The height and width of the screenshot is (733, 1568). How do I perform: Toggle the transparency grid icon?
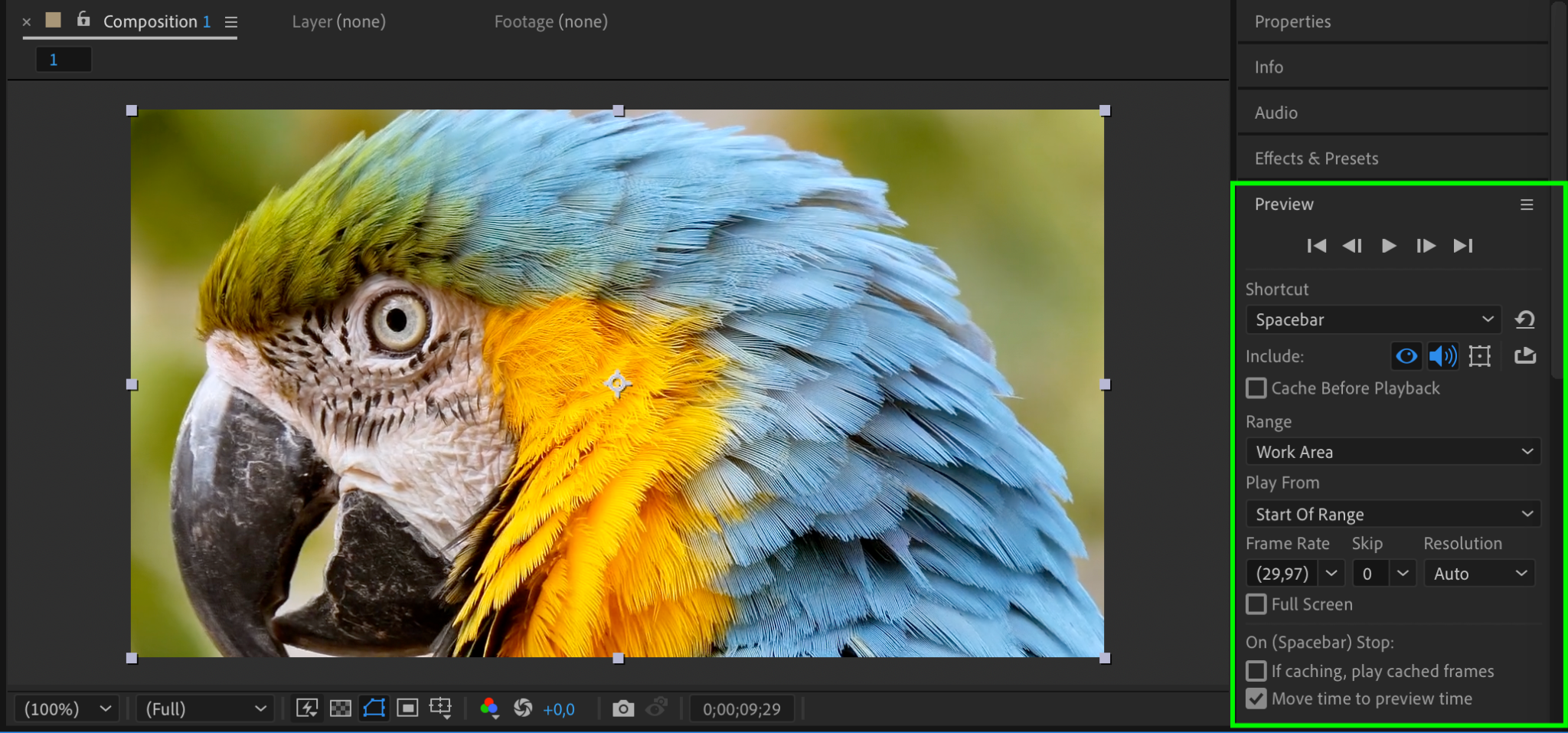tap(340, 708)
